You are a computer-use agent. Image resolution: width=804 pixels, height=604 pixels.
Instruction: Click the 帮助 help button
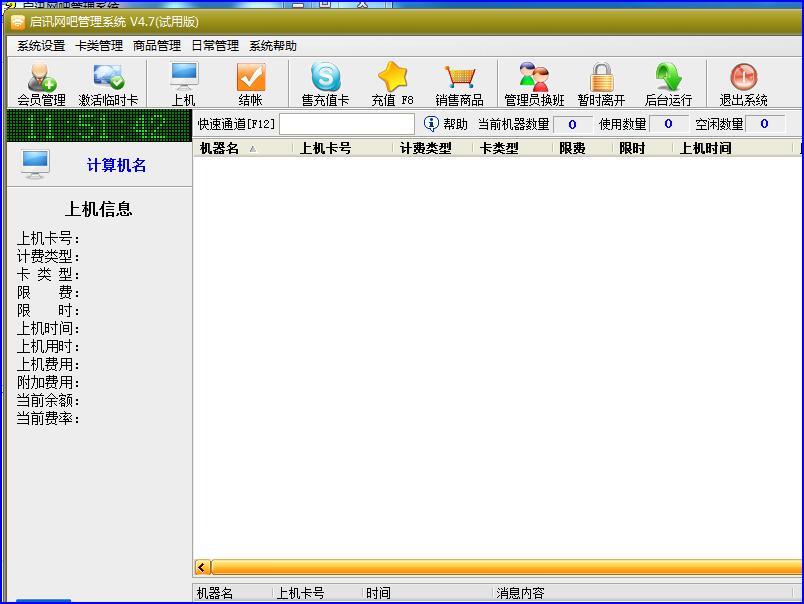pyautogui.click(x=444, y=124)
